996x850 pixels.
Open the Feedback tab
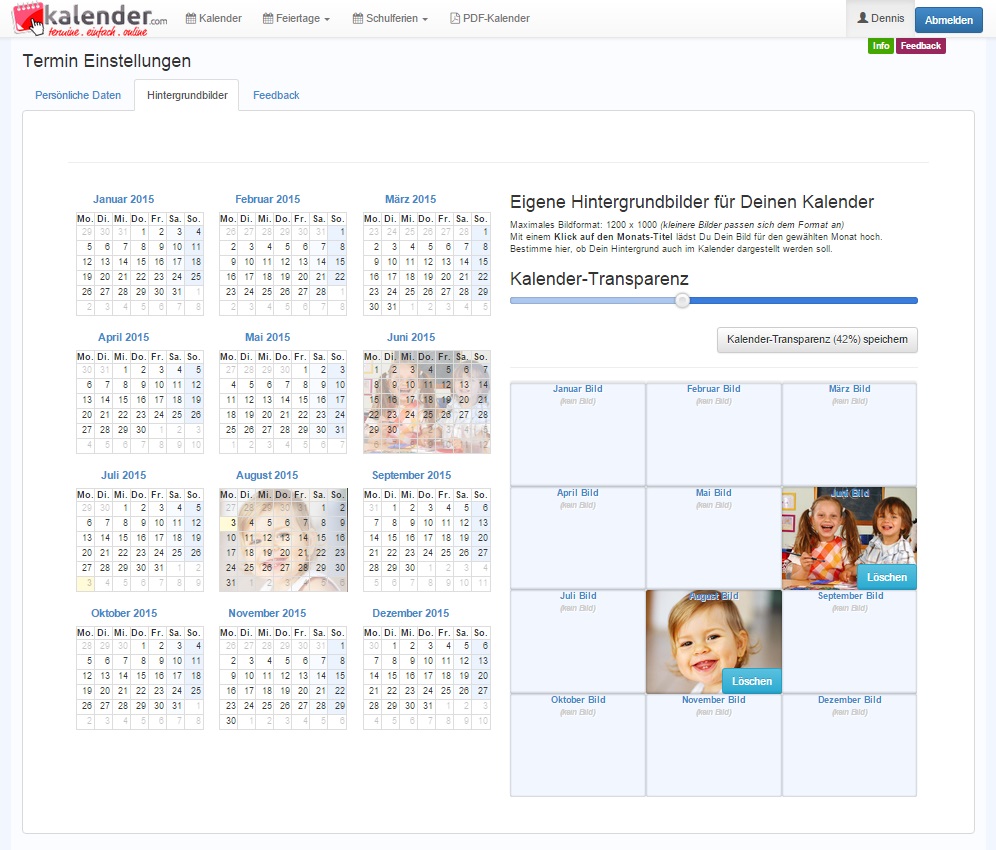[x=275, y=95]
